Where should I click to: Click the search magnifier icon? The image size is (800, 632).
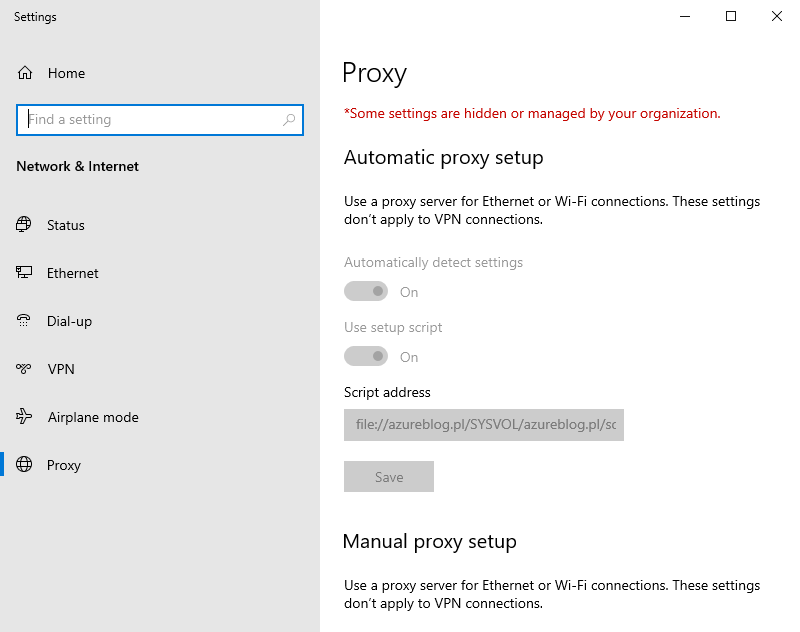[x=290, y=119]
